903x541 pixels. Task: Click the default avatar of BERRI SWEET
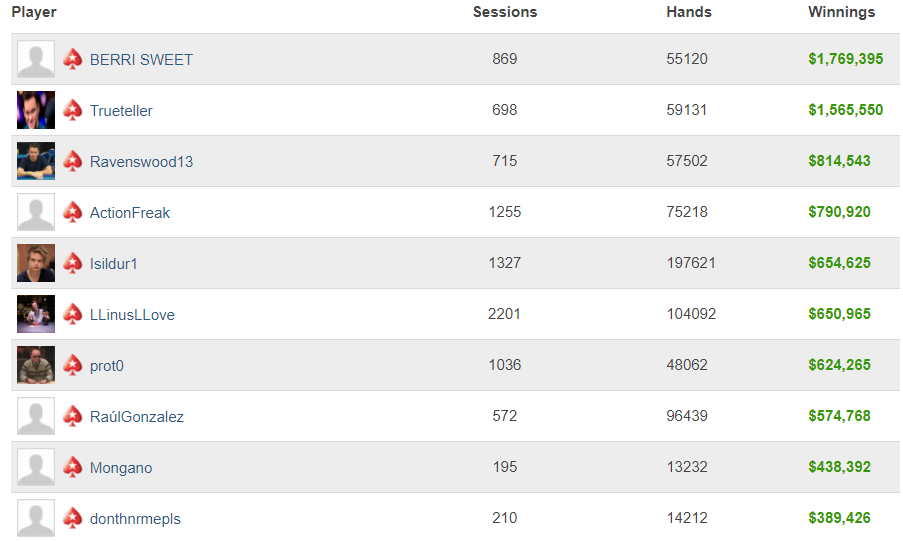(36, 59)
